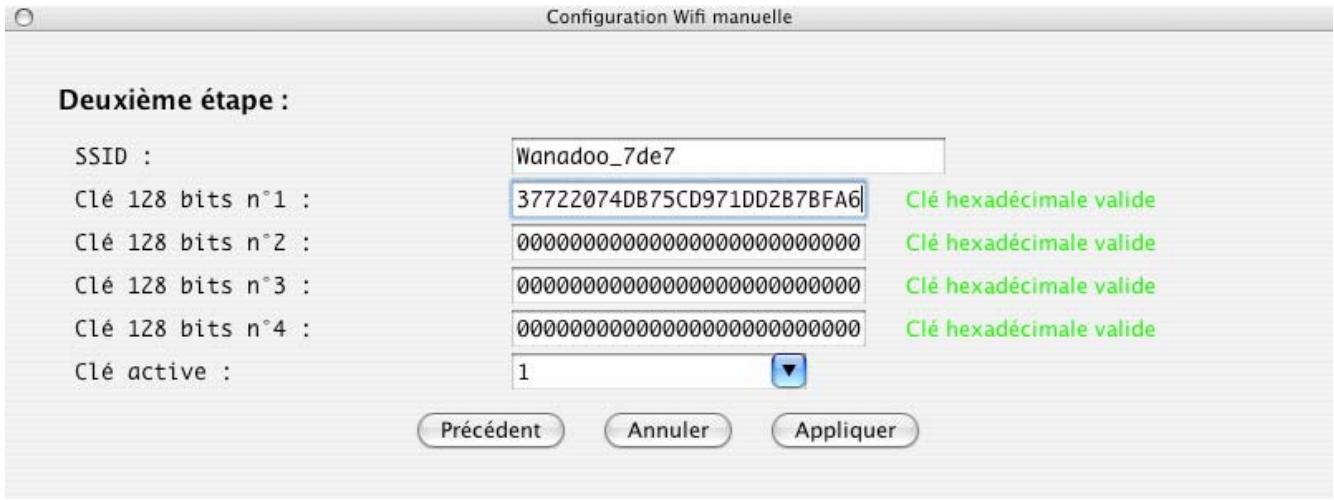Click the valid-key message next to key n°3

[x=1031, y=286]
